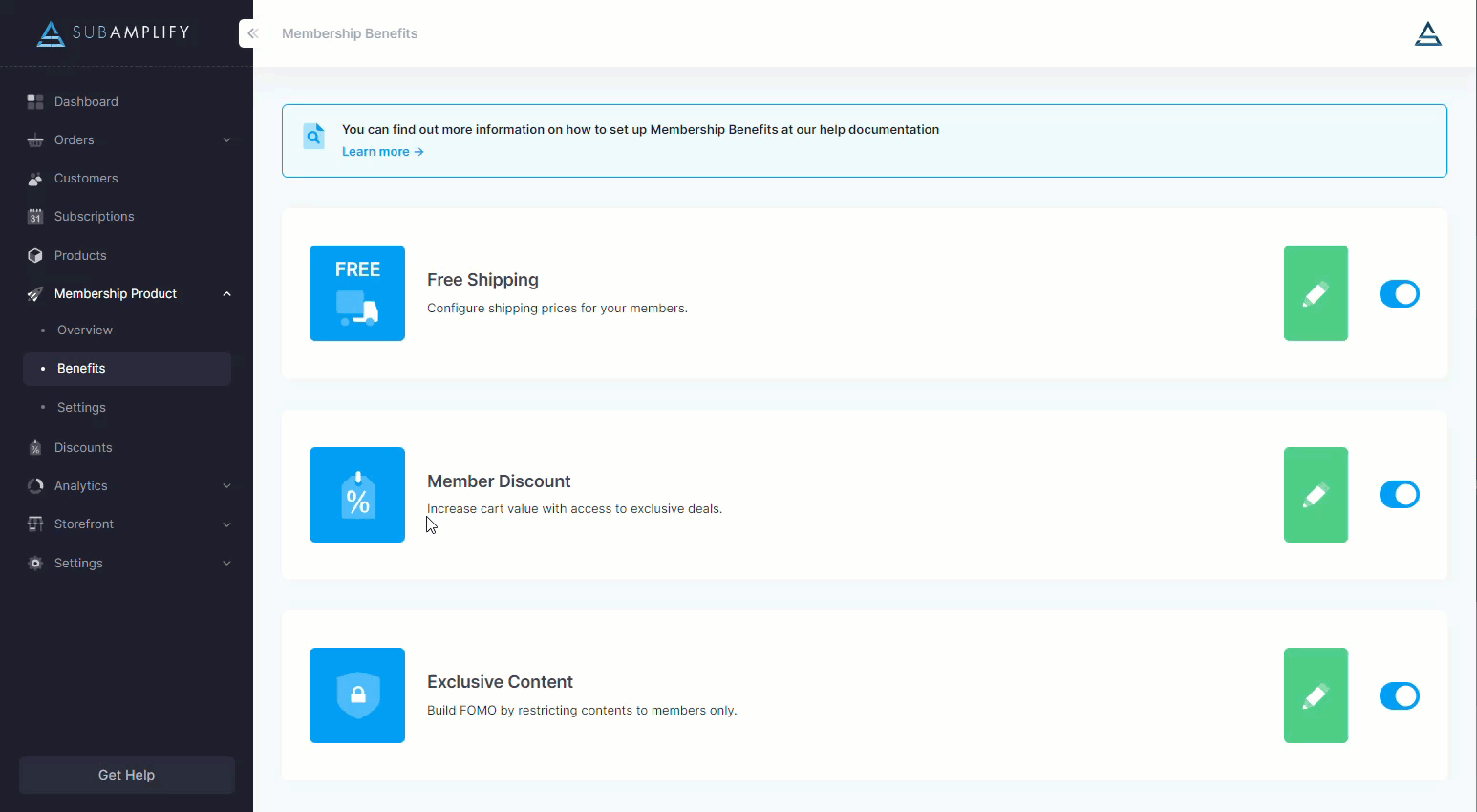Edit Exclusive Content with green pencil button
The height and width of the screenshot is (812, 1477).
[x=1316, y=695]
